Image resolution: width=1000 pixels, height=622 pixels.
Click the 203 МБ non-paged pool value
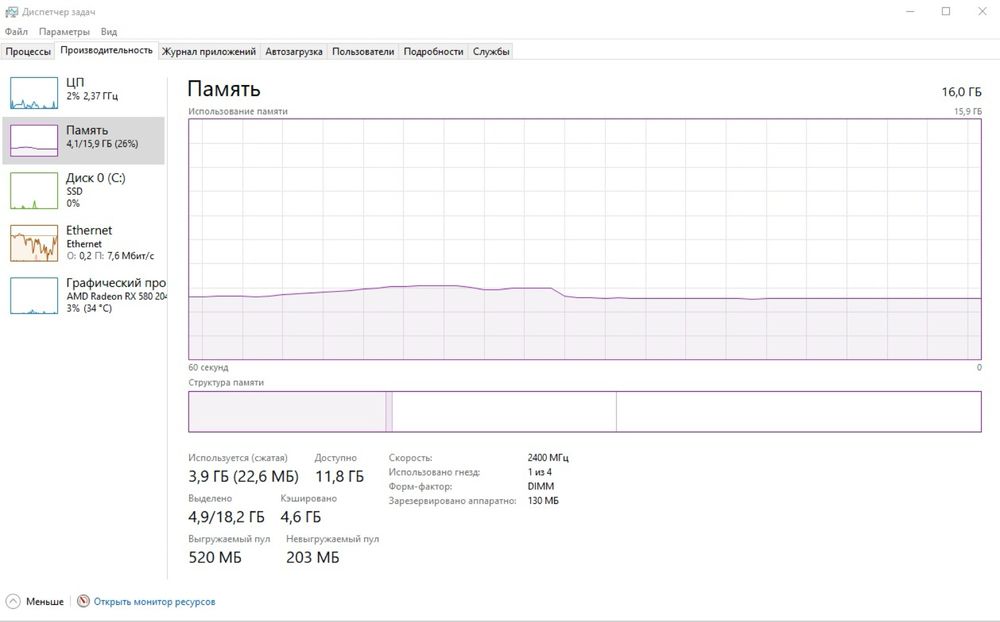click(x=312, y=557)
